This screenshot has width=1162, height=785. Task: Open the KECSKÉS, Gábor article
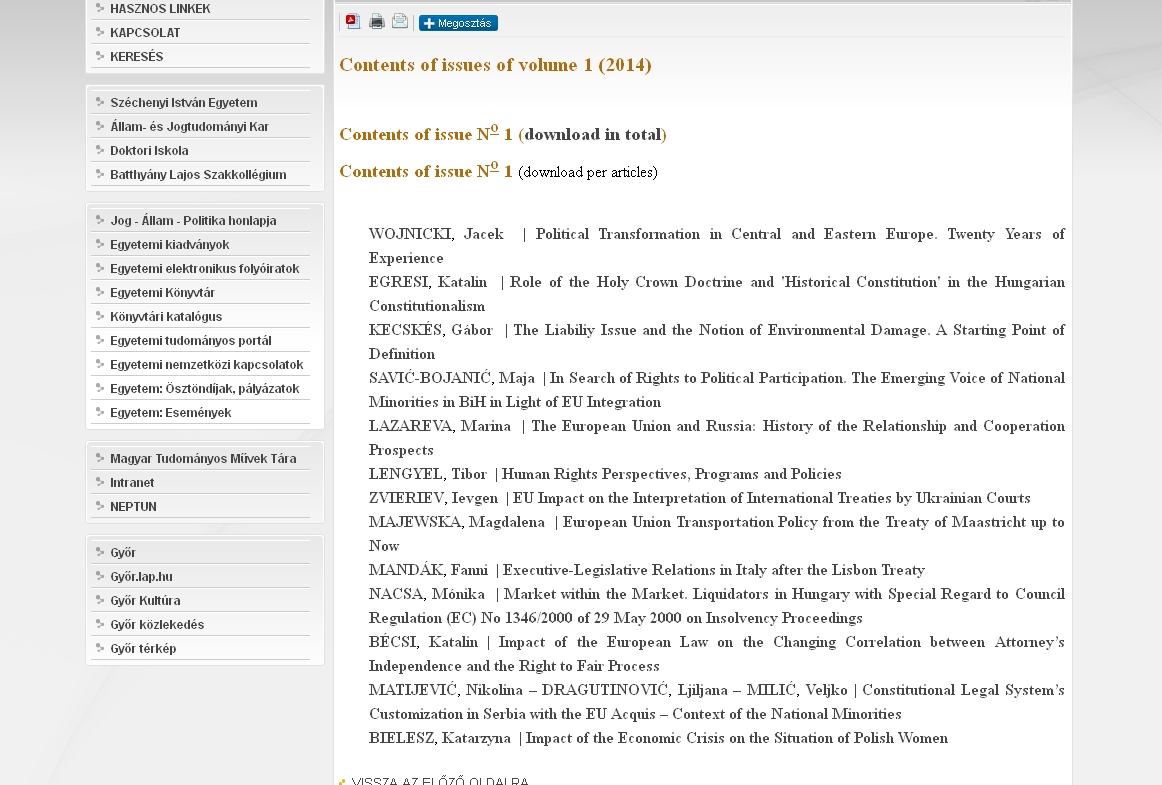click(717, 342)
